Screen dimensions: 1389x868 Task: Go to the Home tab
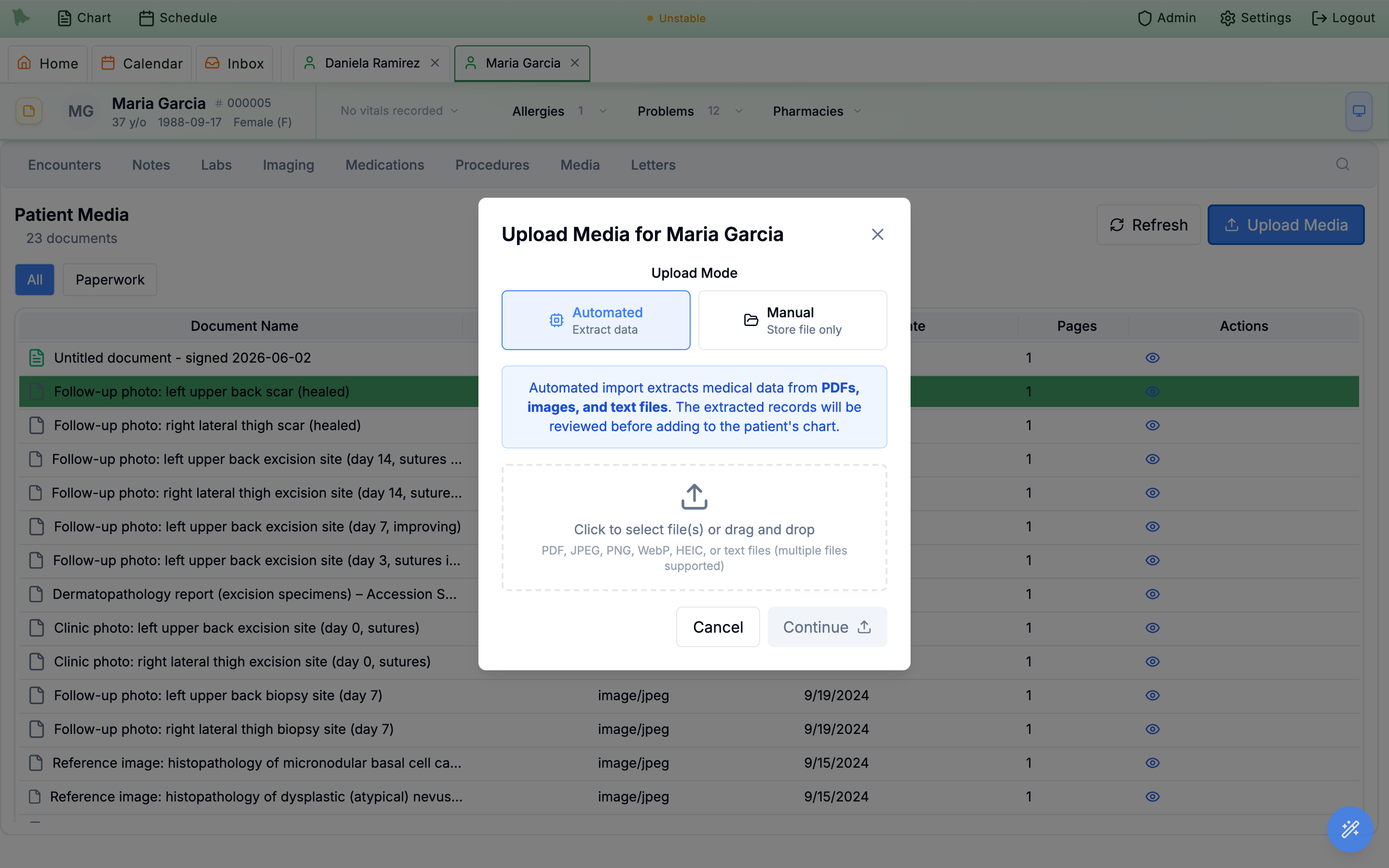(x=48, y=63)
